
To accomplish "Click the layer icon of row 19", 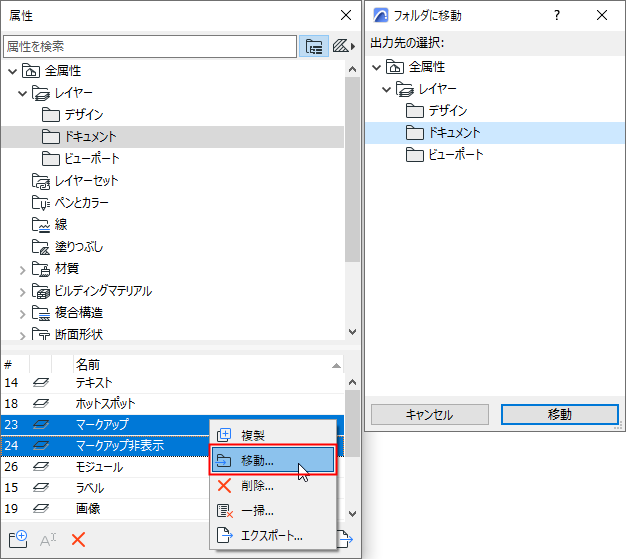I will [x=41, y=508].
